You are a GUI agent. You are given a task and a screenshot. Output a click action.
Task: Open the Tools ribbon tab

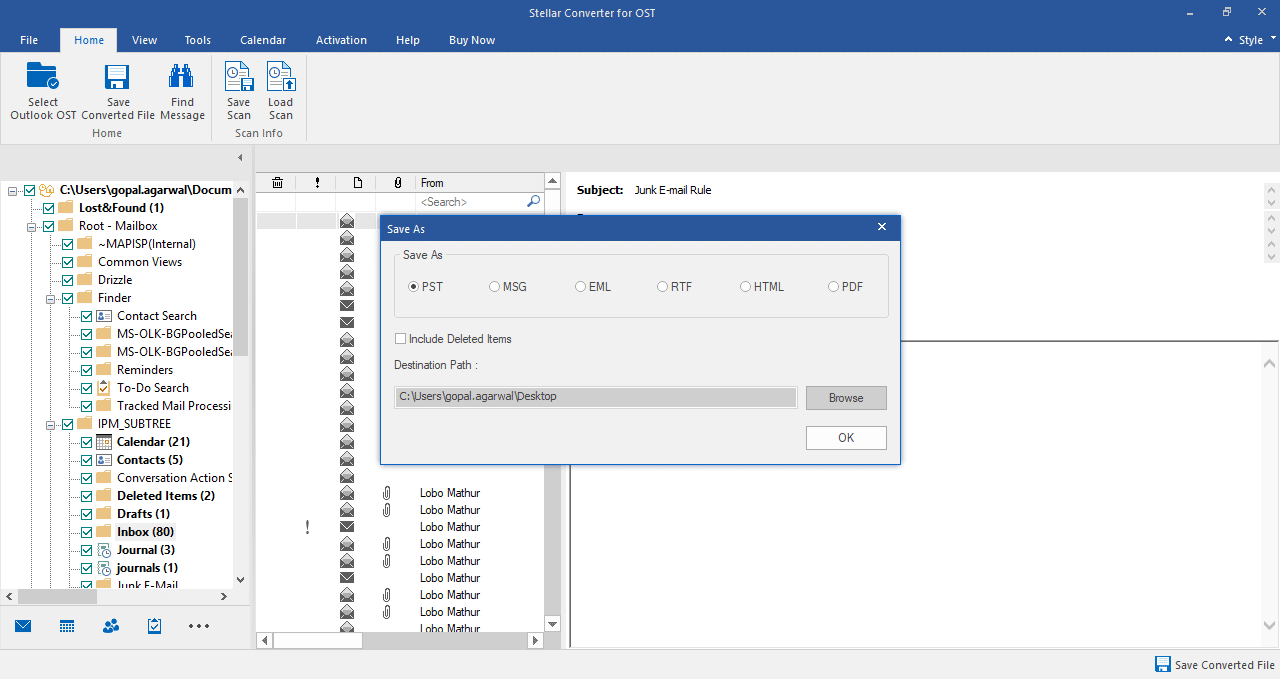click(198, 40)
